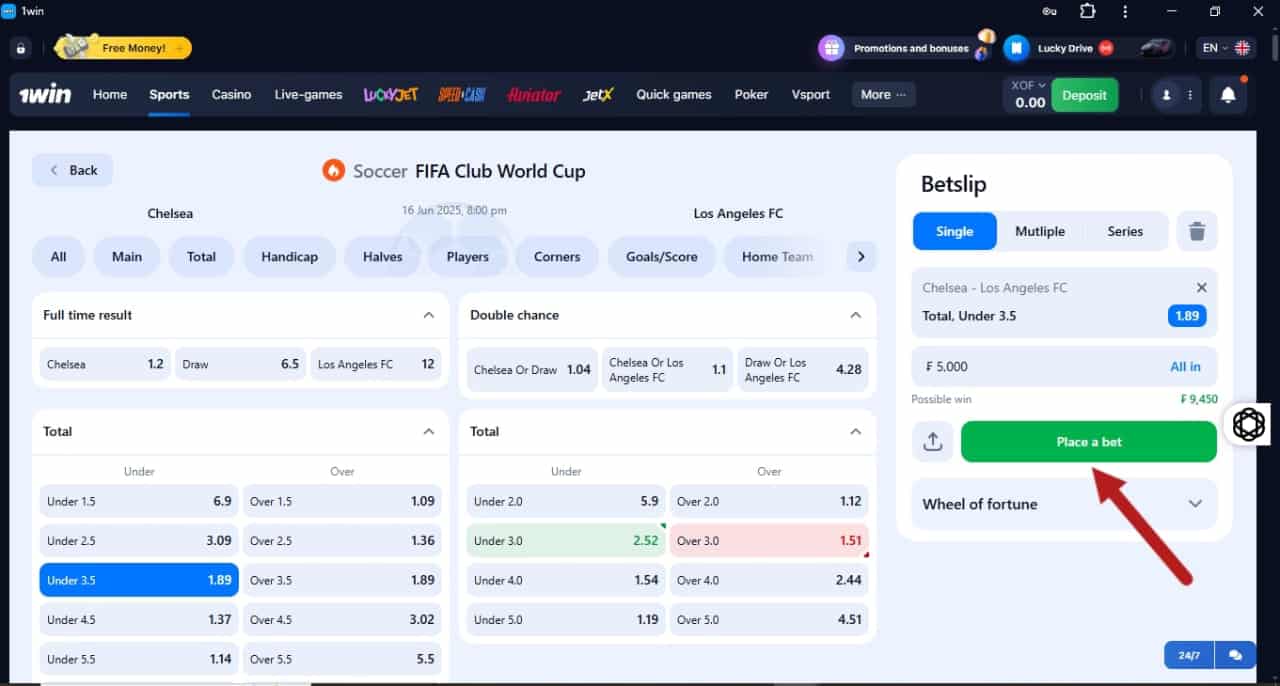Image resolution: width=1280 pixels, height=686 pixels.
Task: Open the browser three-dot menu
Action: pyautogui.click(x=1125, y=11)
